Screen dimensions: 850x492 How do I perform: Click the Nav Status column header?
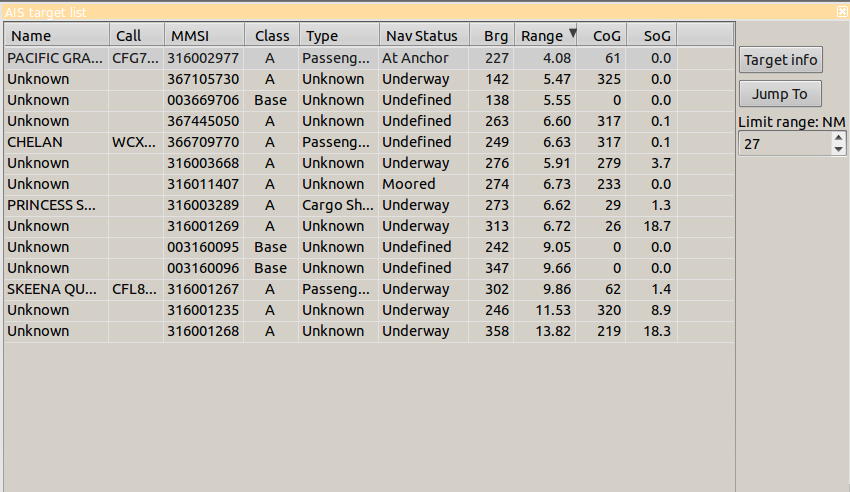click(423, 36)
